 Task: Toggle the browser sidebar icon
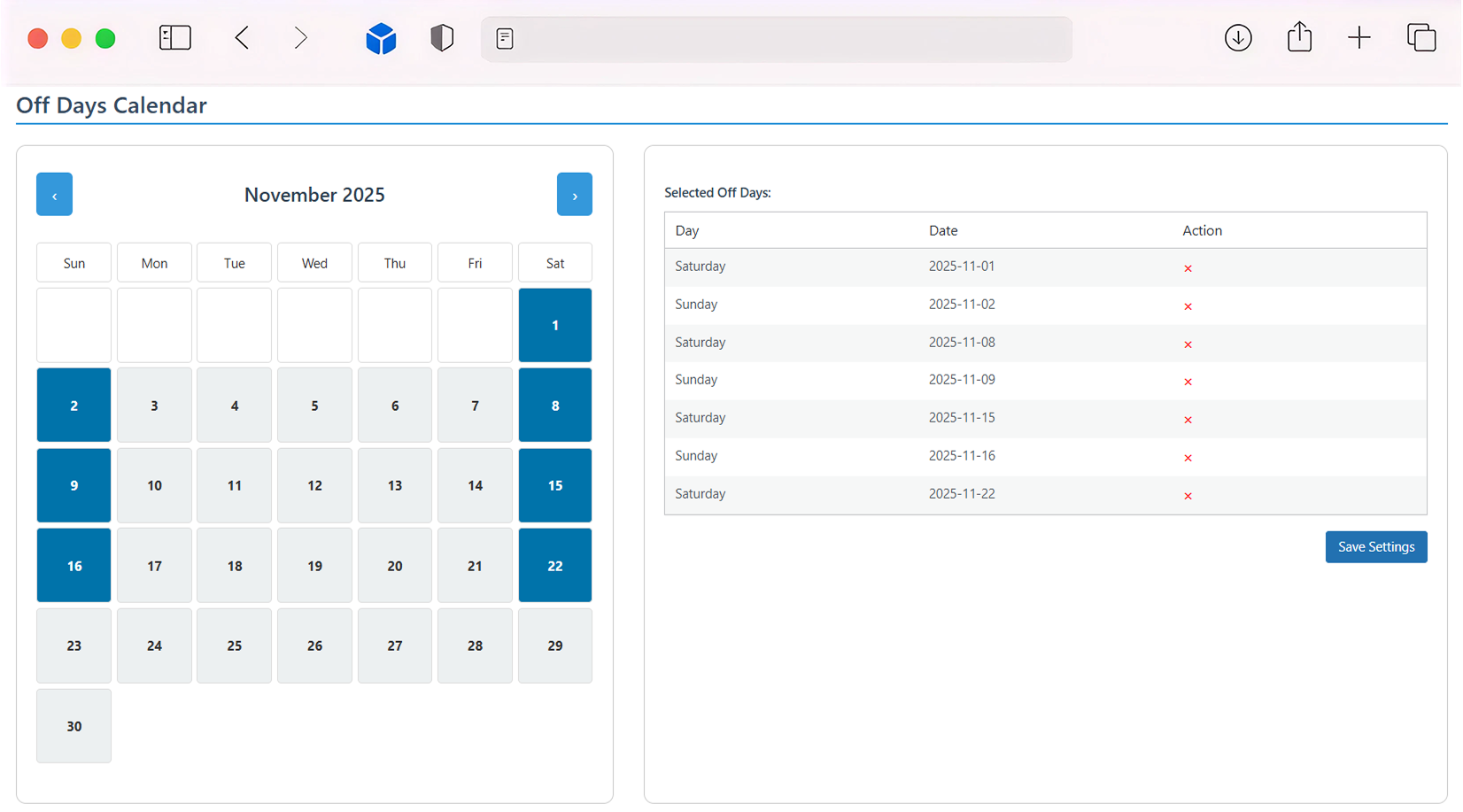(174, 38)
